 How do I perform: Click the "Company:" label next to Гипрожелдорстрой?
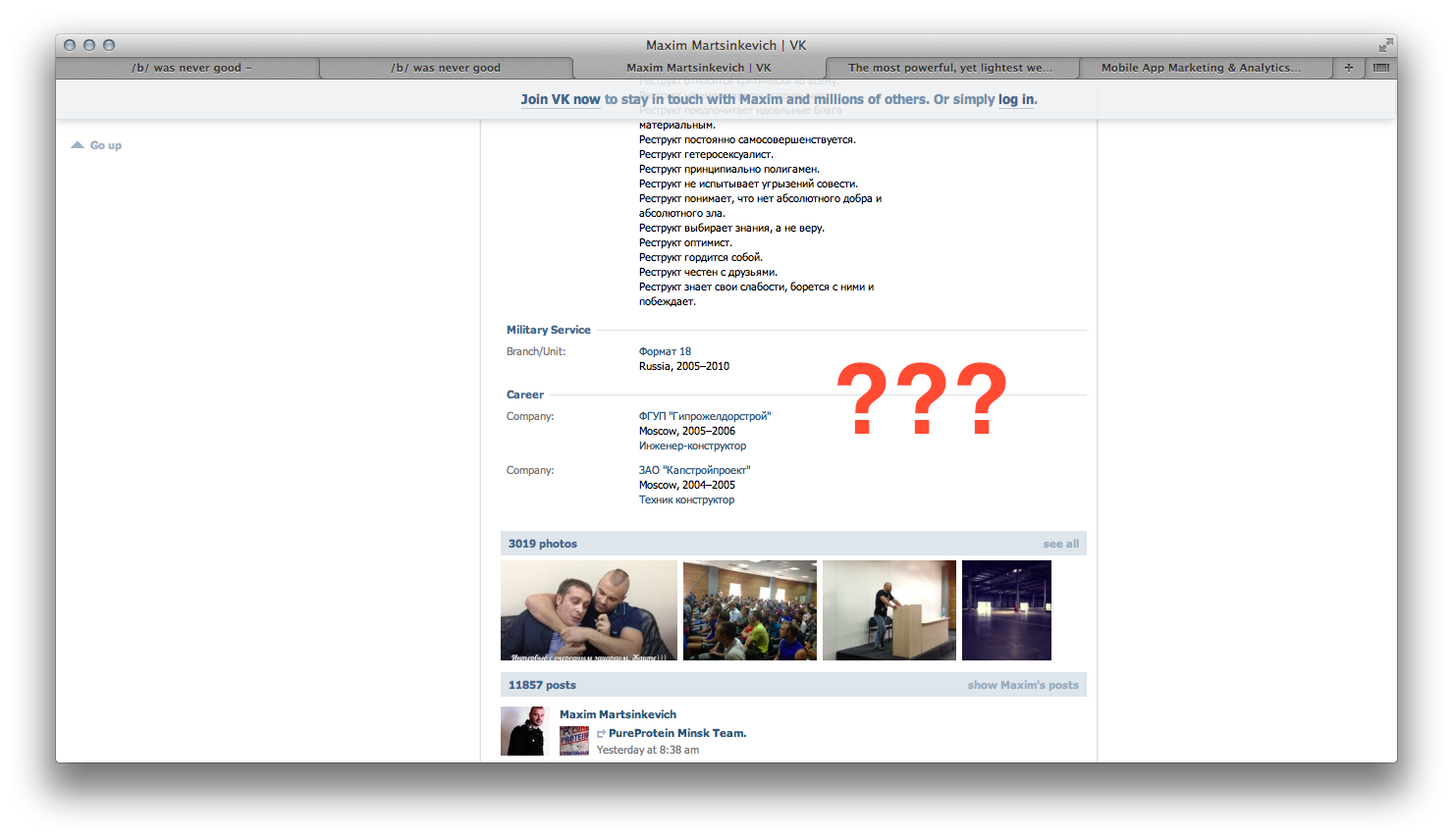click(x=530, y=416)
